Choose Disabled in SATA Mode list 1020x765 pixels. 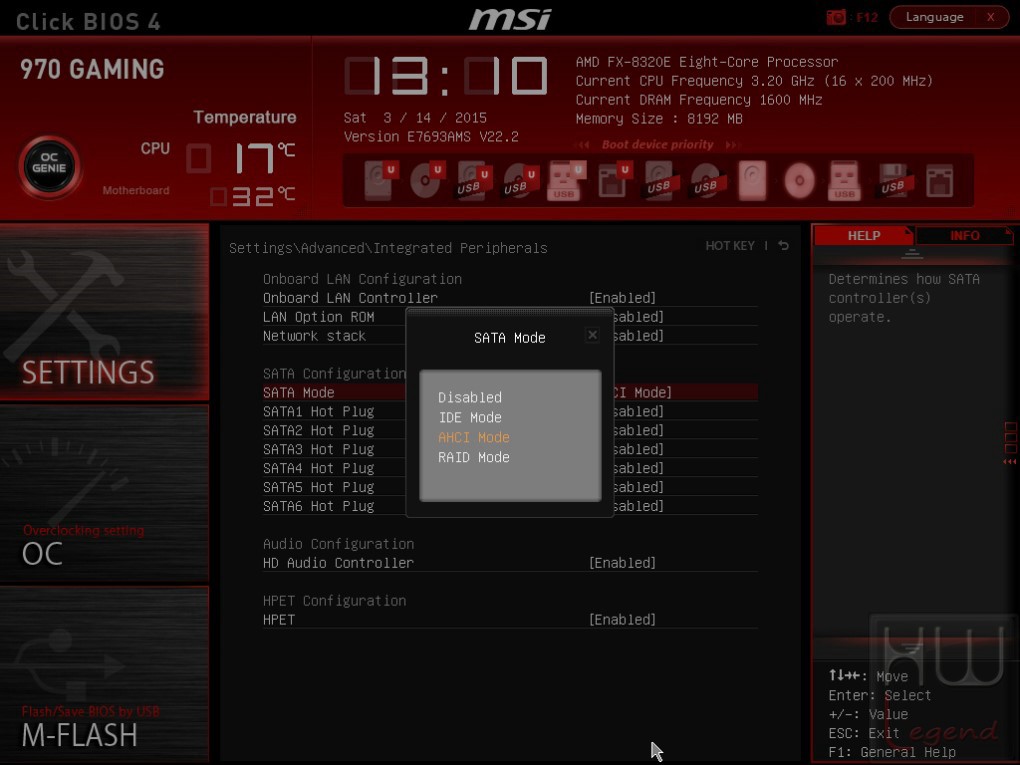pos(470,397)
